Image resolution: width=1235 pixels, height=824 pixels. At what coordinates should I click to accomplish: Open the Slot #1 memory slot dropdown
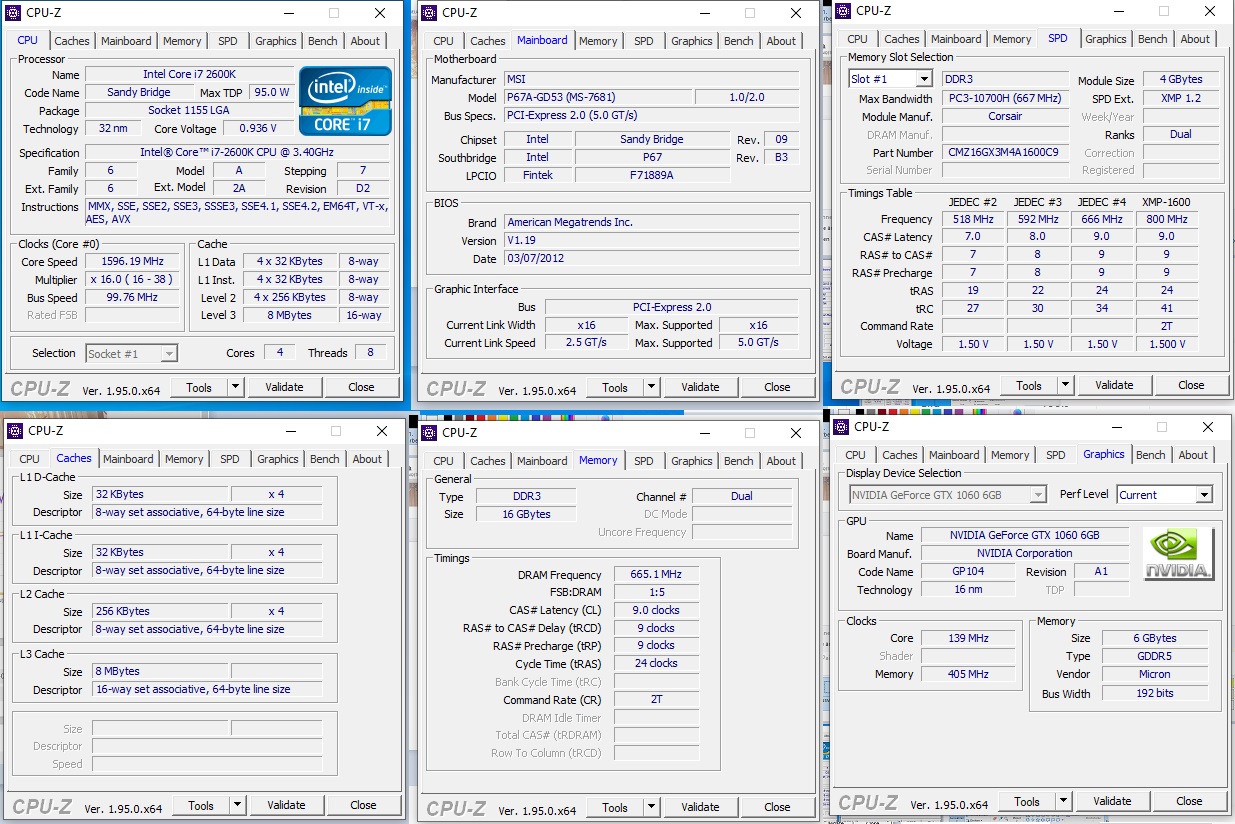click(923, 79)
